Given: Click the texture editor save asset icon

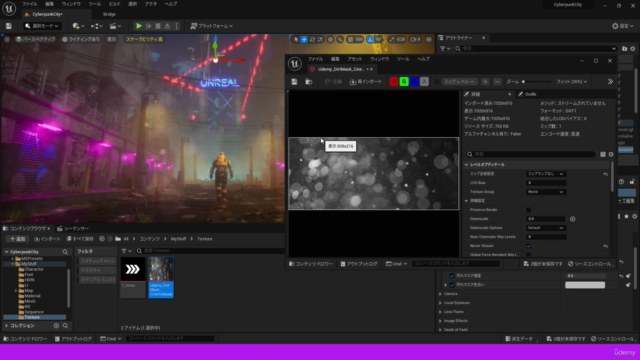Looking at the screenshot, I should click(294, 82).
